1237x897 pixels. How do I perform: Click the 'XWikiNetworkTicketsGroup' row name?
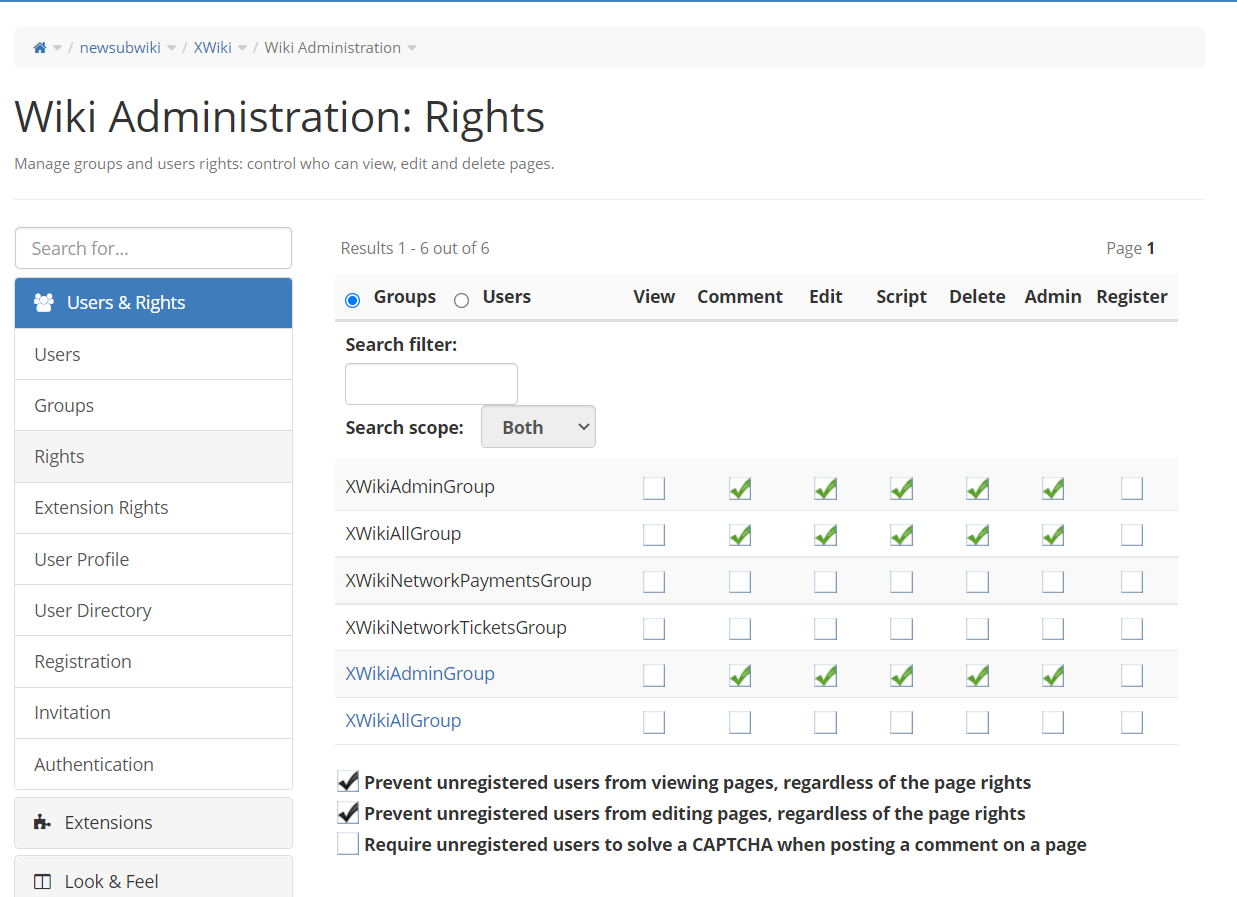click(456, 628)
